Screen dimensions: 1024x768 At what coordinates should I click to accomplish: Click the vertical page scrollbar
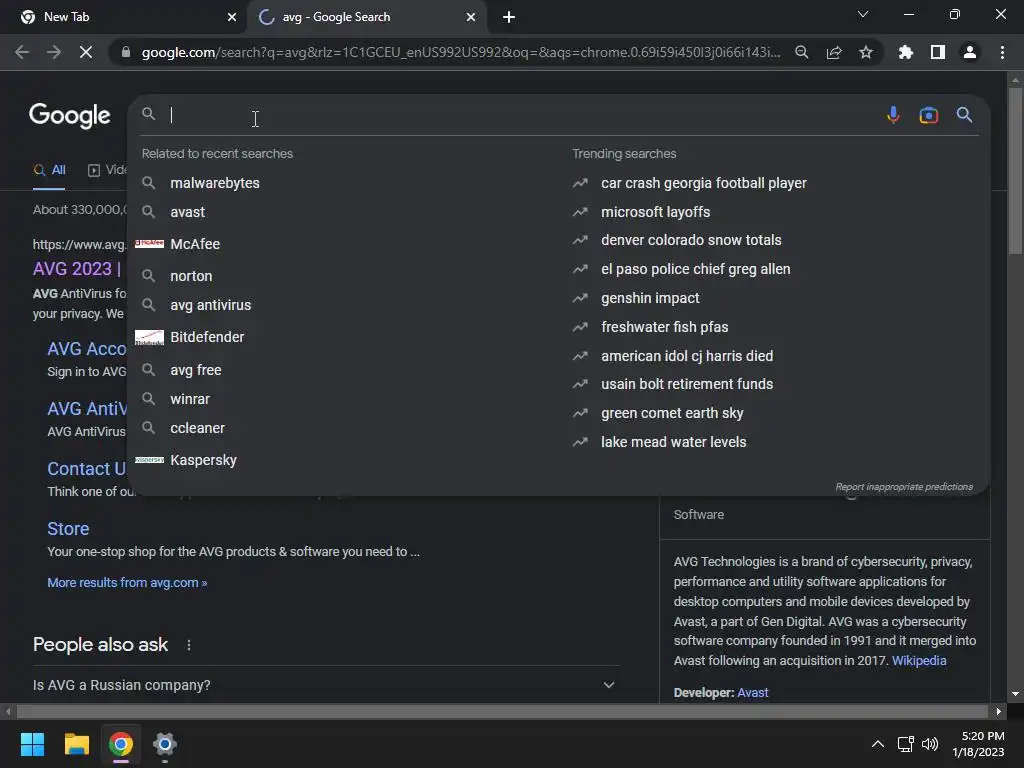1014,171
